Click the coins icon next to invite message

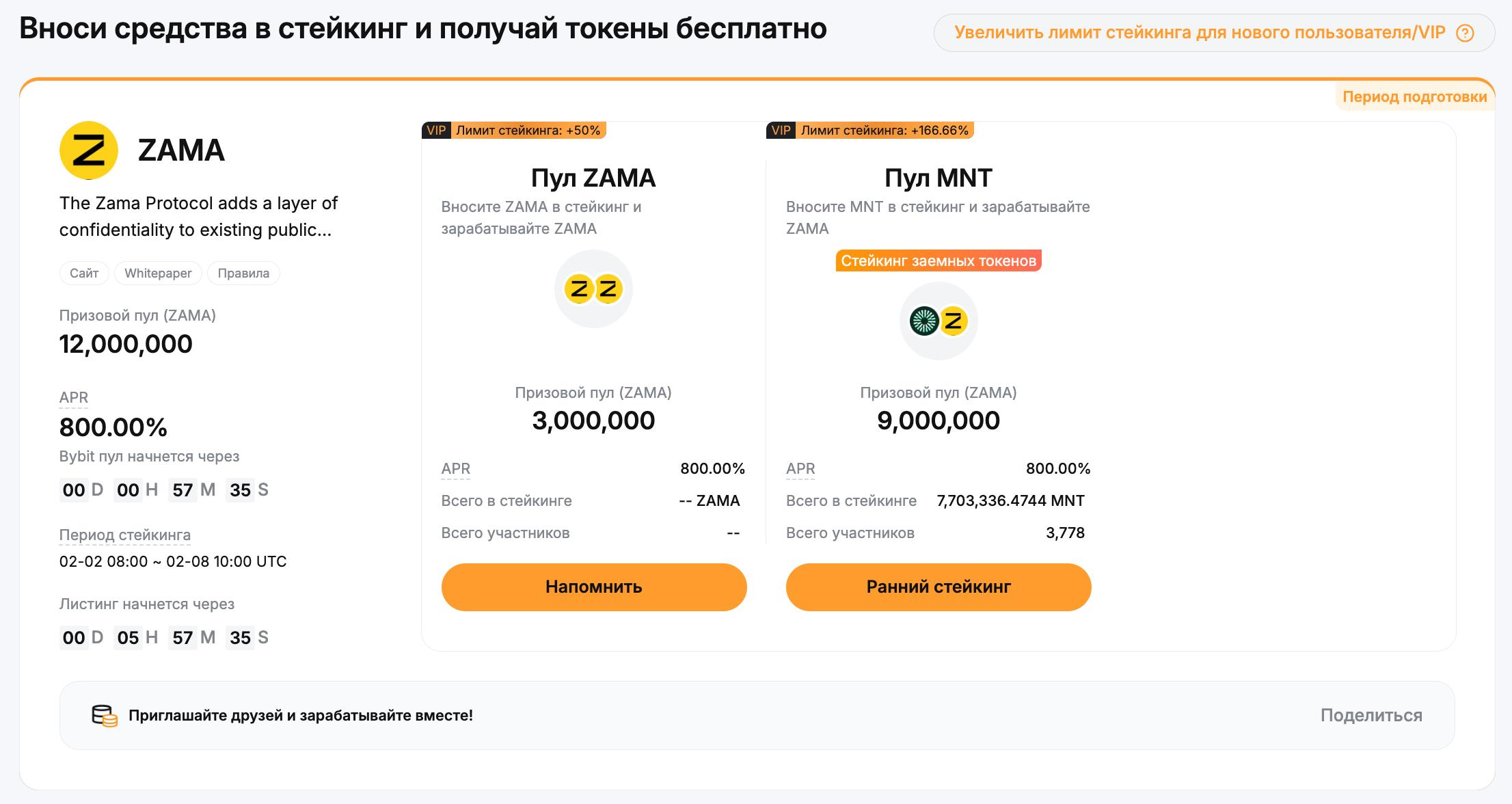[104, 714]
